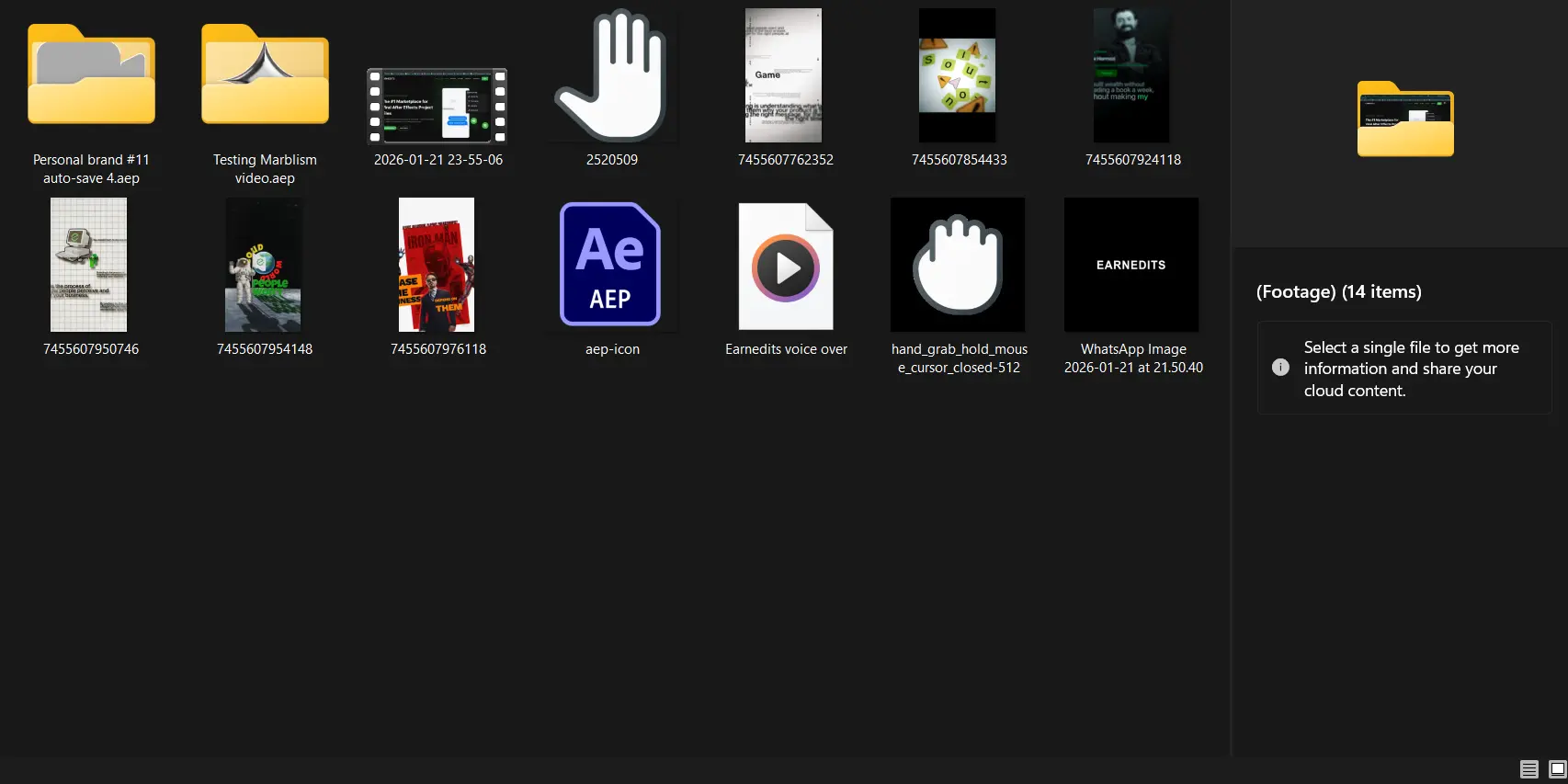
Task: Select the hand_grab_hold_mouse_cursor_closed-512 icon
Action: (958, 265)
